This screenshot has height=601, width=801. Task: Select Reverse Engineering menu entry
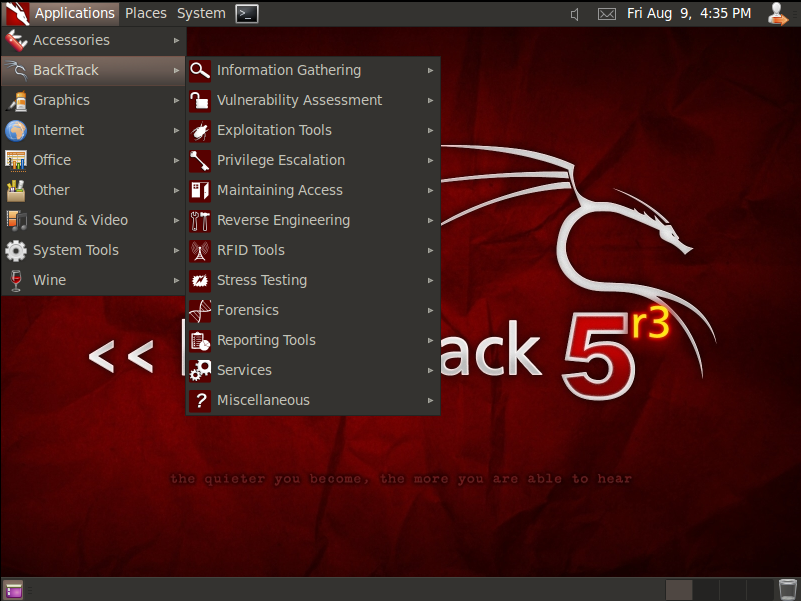pyautogui.click(x=313, y=221)
